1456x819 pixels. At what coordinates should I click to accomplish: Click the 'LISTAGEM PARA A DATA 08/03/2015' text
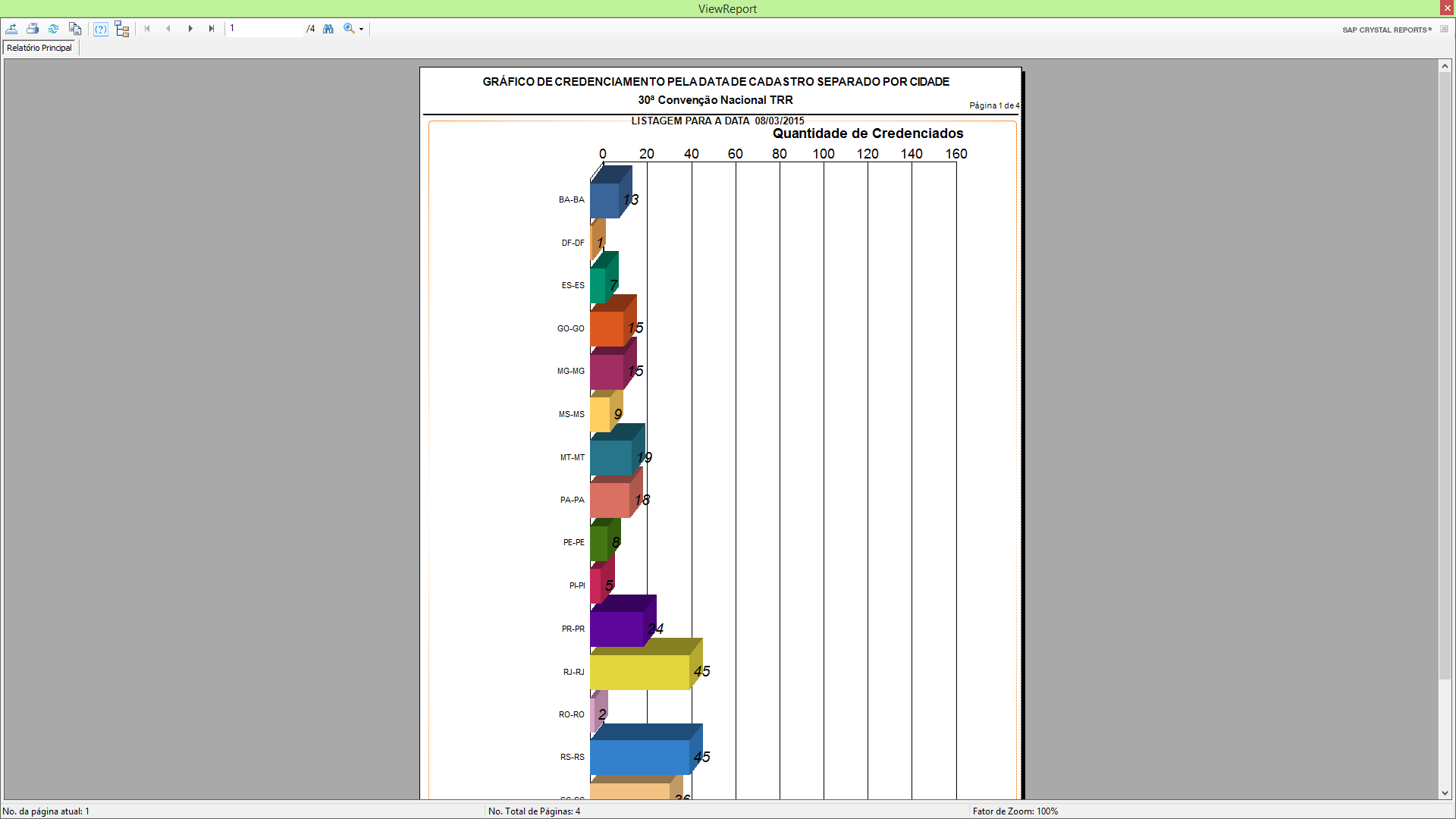pos(717,121)
